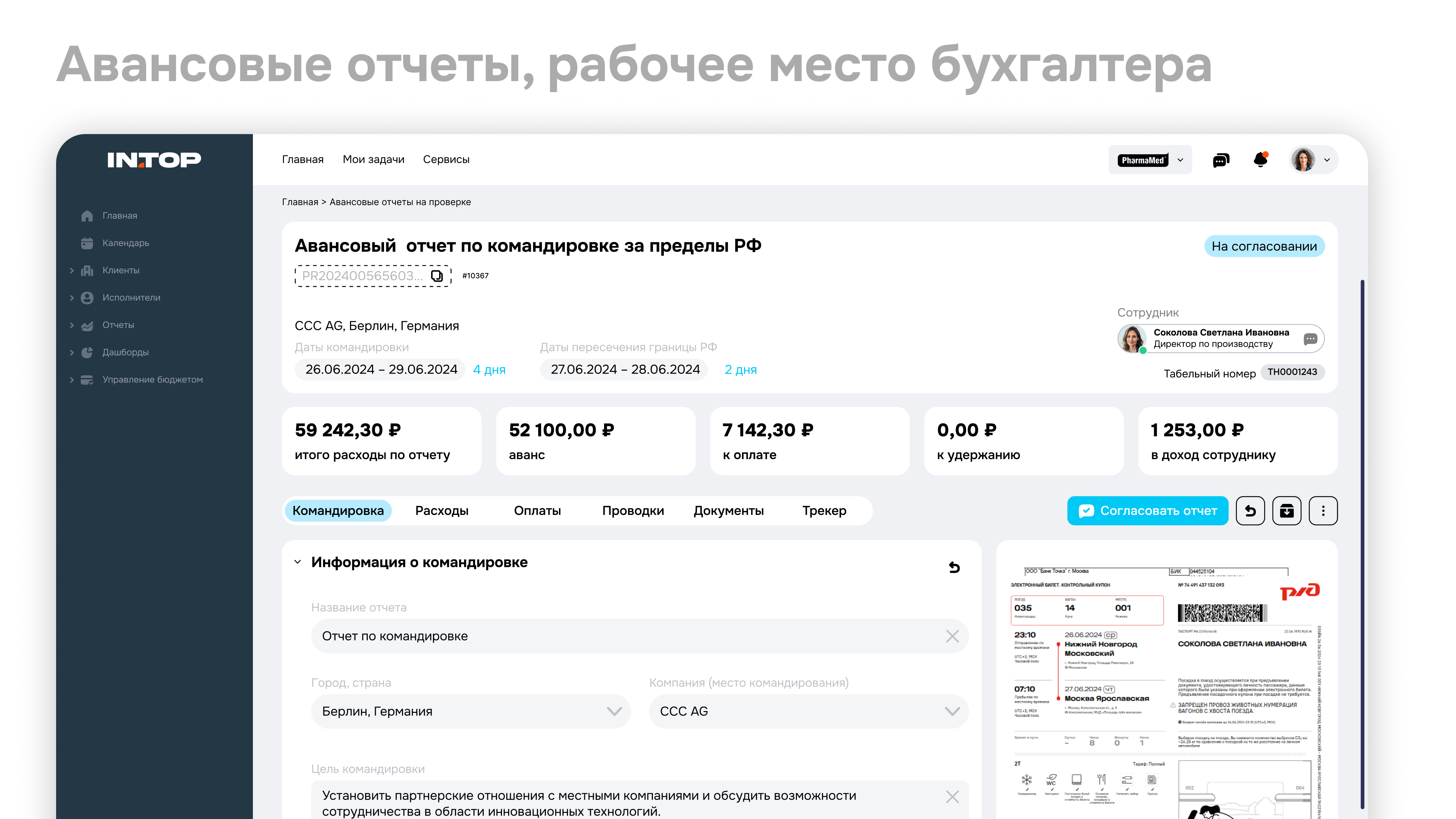
Task: Message employee Соколова via chat icon
Action: [1310, 339]
